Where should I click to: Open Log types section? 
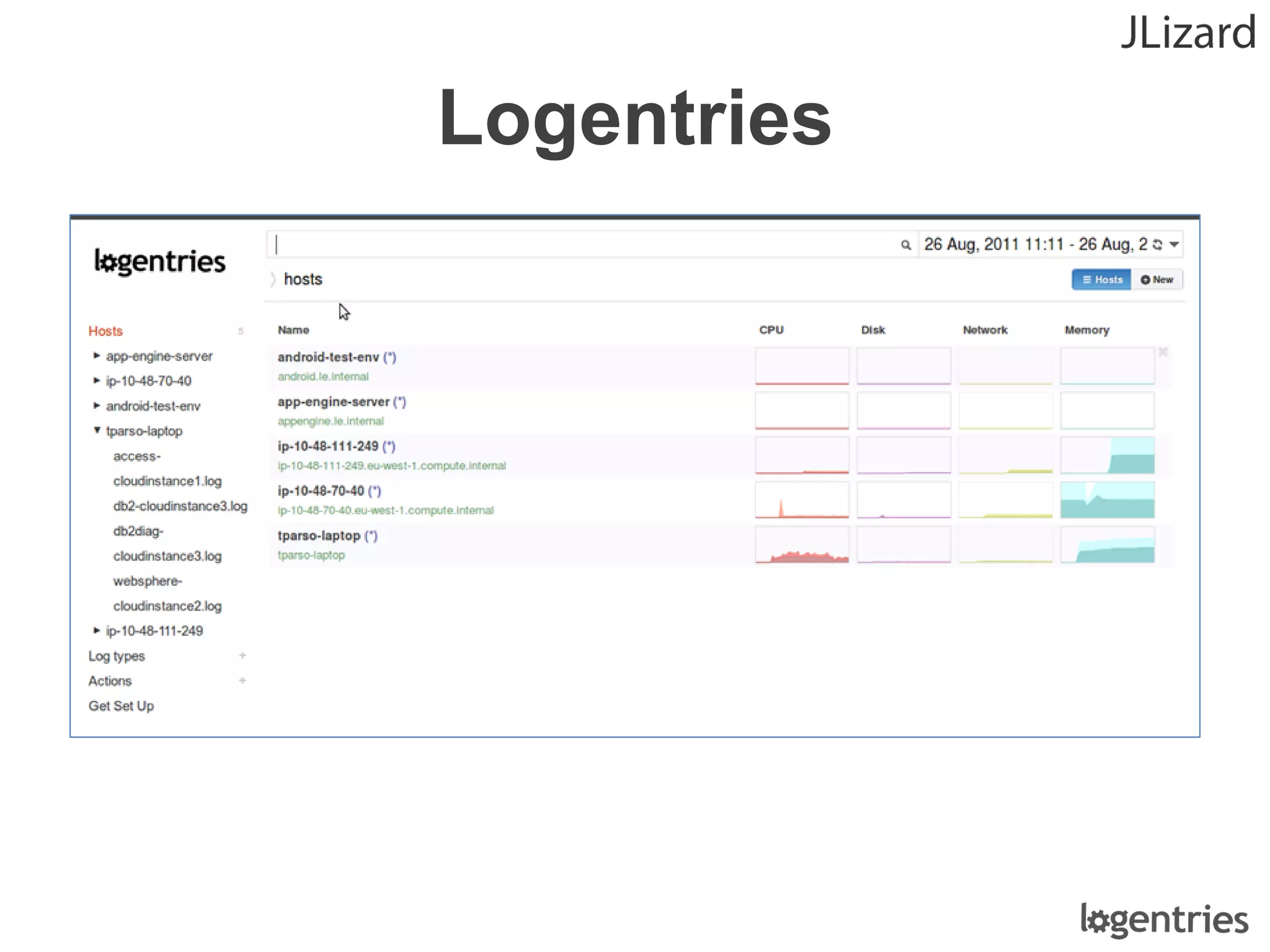coord(117,656)
